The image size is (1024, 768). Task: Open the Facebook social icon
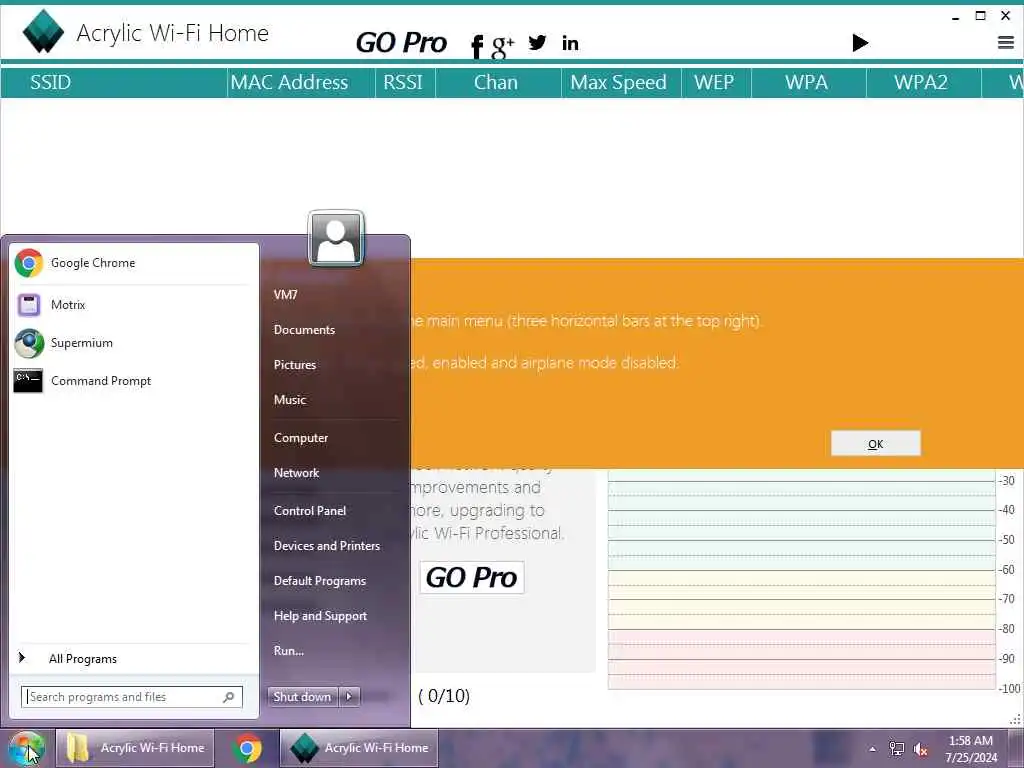477,46
